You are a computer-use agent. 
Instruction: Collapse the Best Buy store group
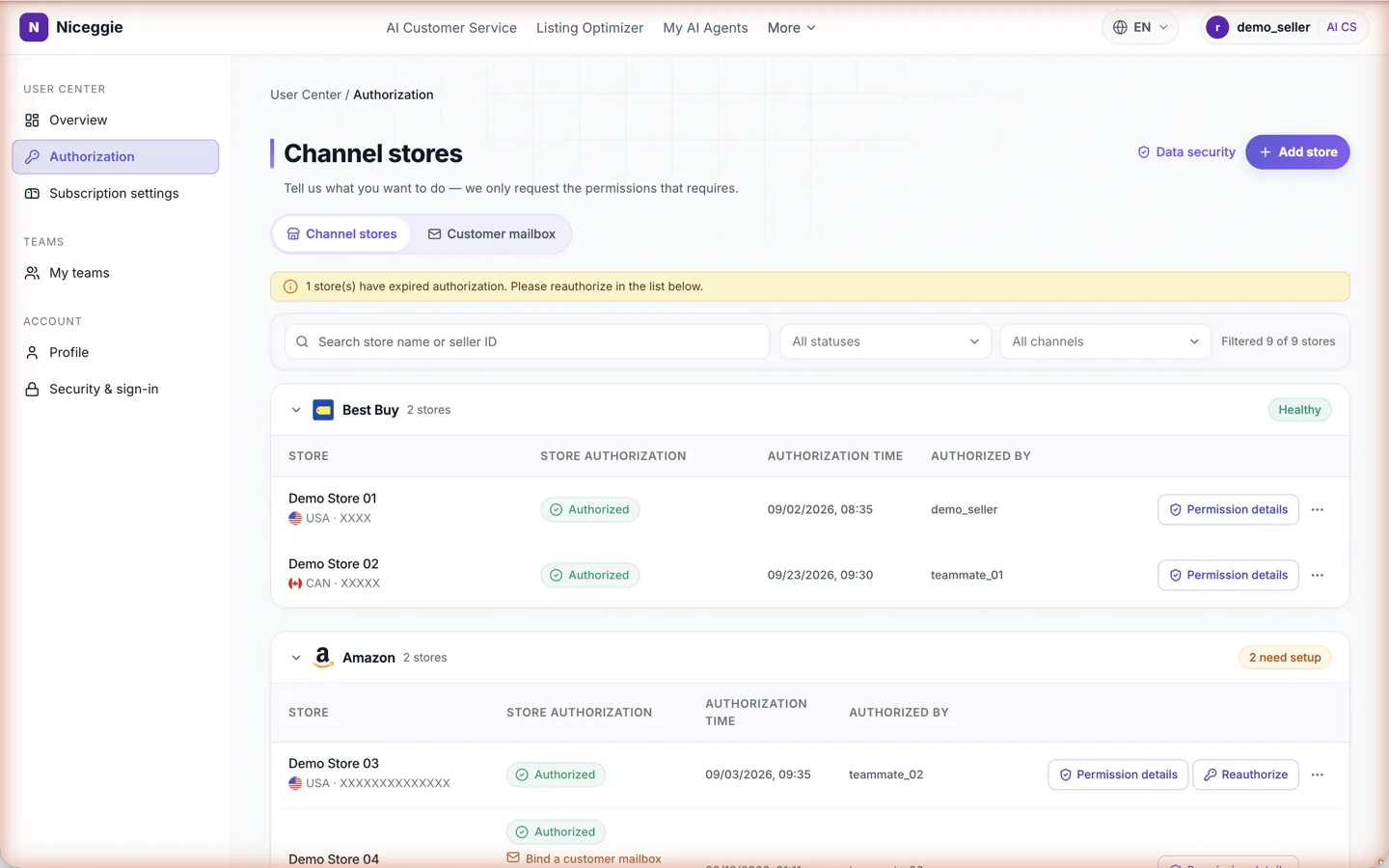point(296,410)
